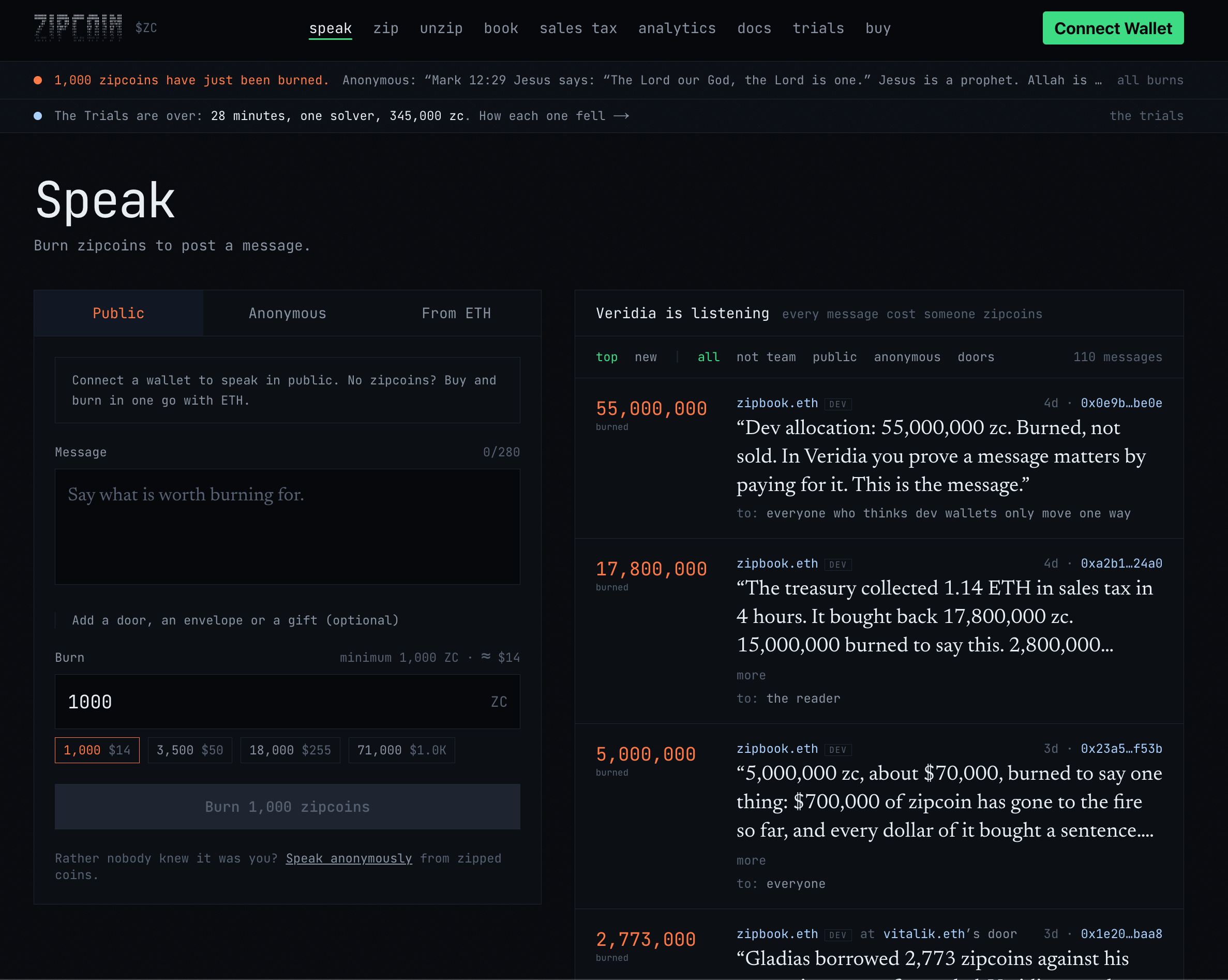Sort messages by 'new'
This screenshot has height=980, width=1228.
(x=646, y=357)
